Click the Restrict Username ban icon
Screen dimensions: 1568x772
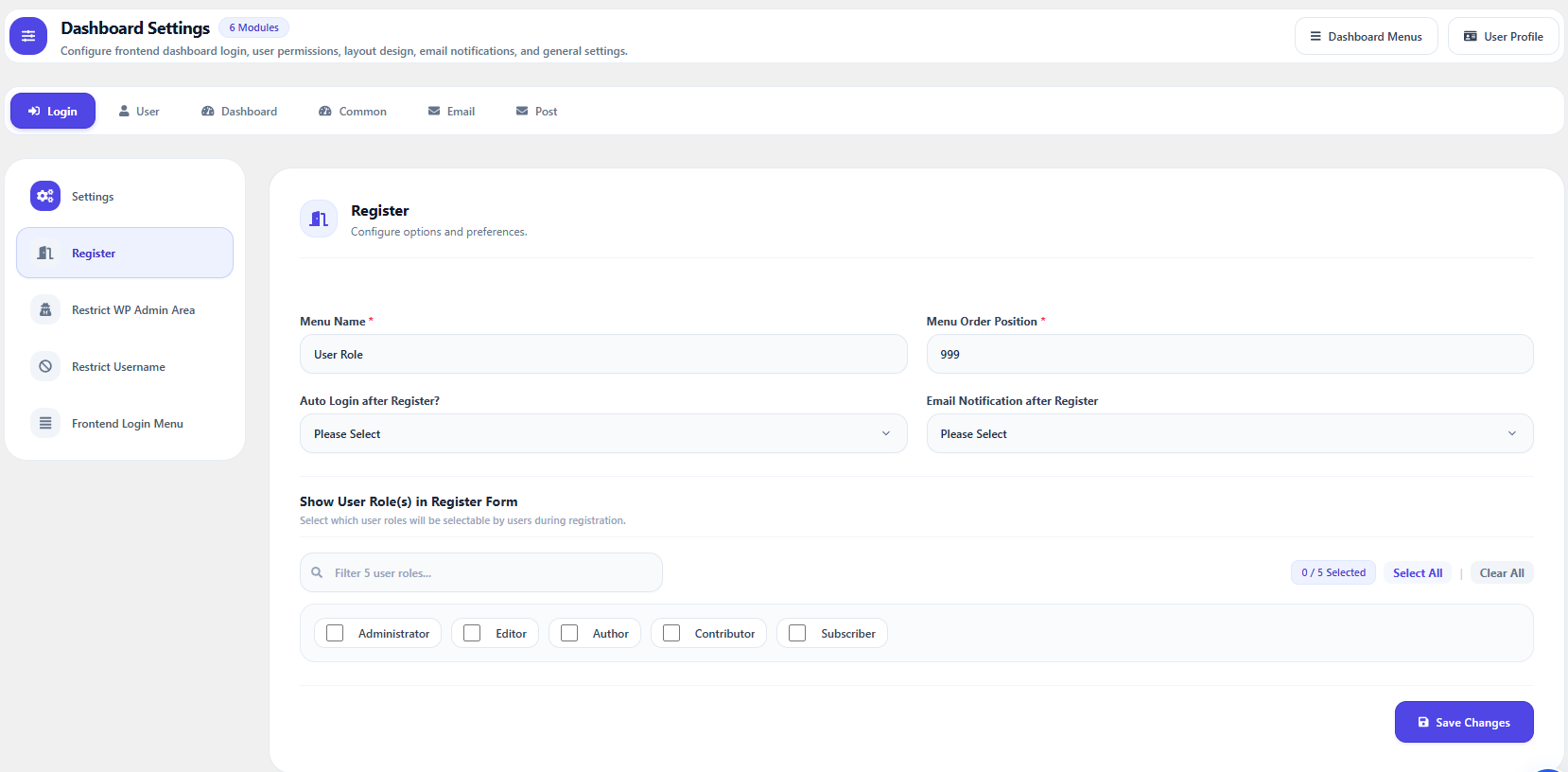(45, 366)
